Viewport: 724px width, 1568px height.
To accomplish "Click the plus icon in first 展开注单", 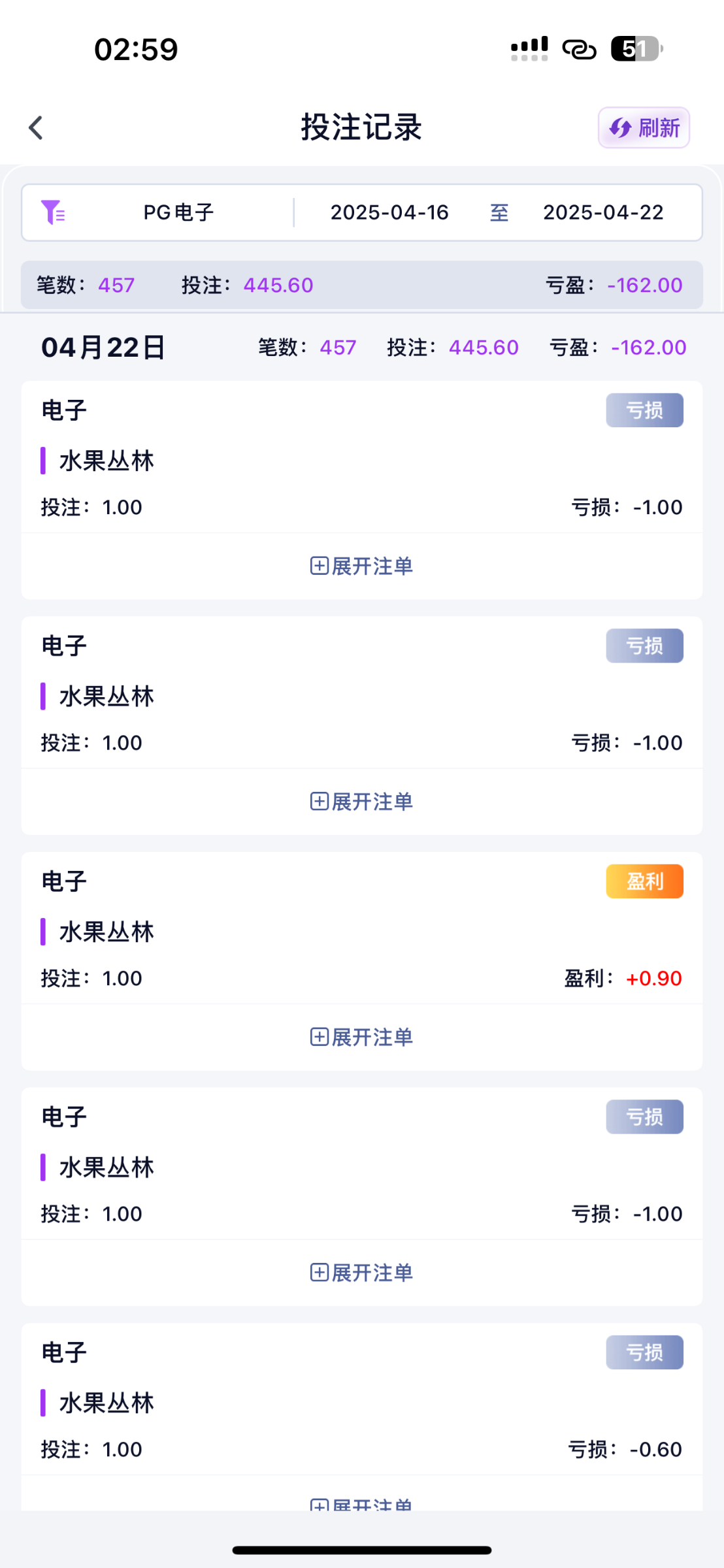I will pos(319,566).
